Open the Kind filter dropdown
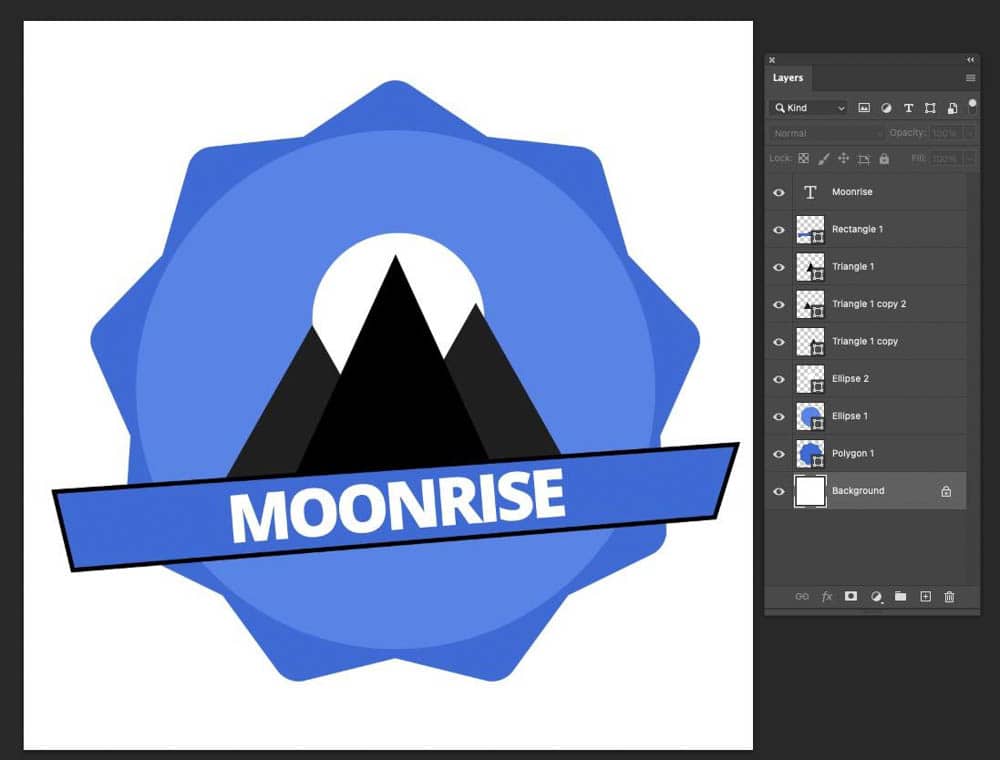This screenshot has height=760, width=1000. point(809,108)
